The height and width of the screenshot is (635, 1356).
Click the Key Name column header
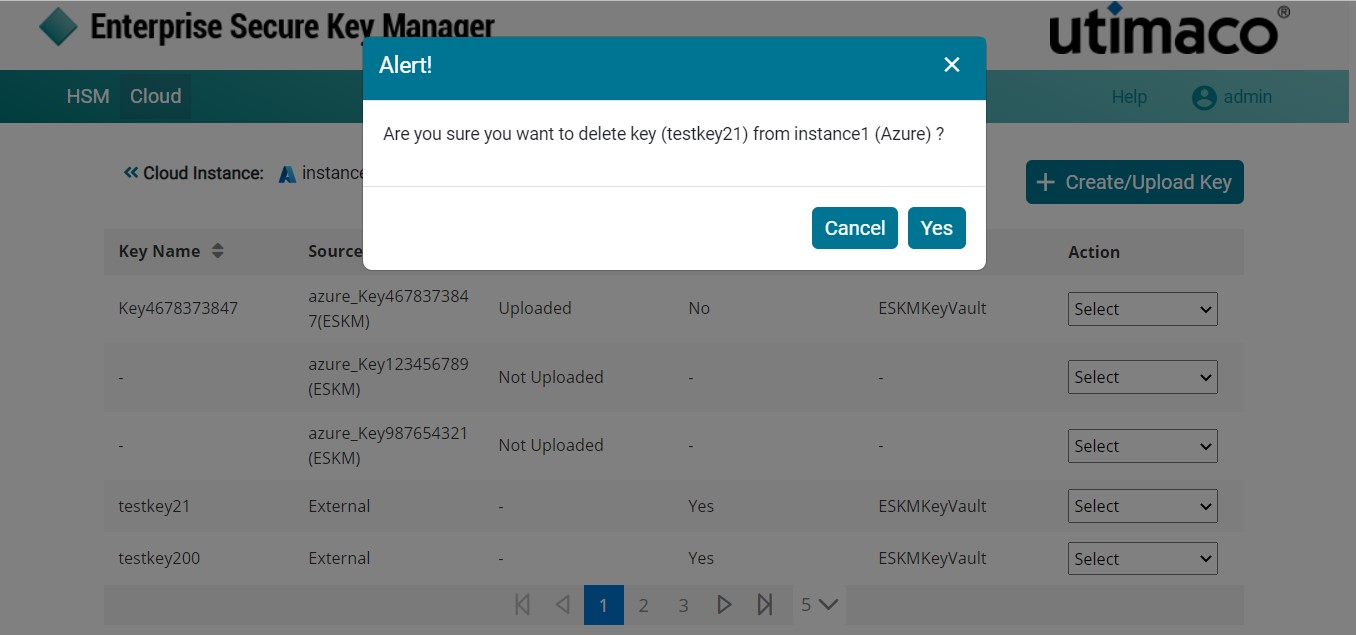pos(159,251)
